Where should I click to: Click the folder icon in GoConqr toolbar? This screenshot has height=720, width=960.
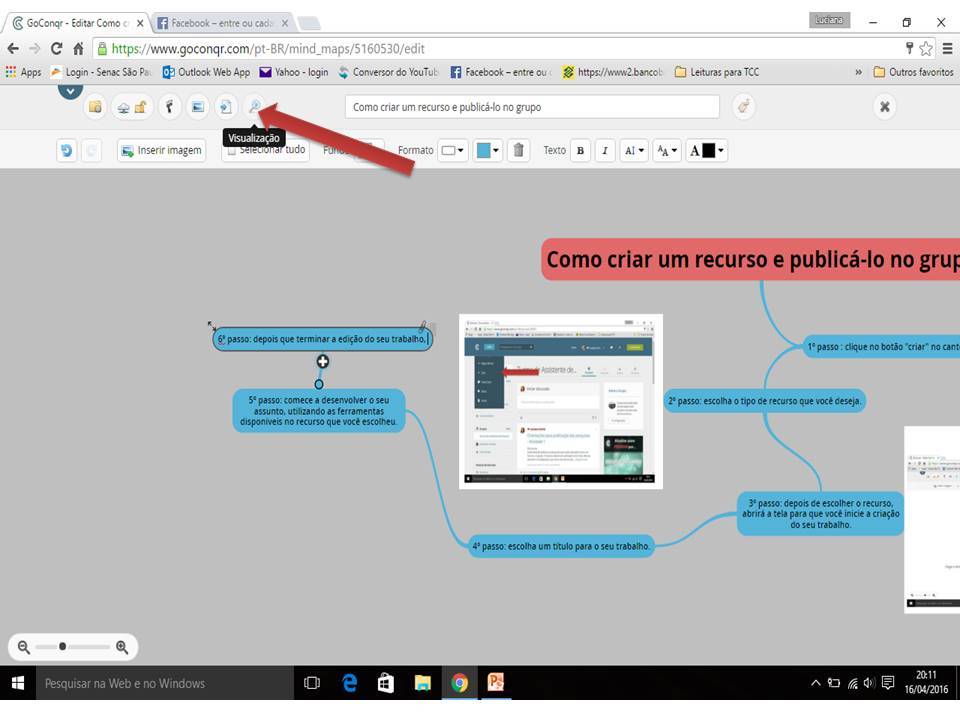[x=95, y=107]
